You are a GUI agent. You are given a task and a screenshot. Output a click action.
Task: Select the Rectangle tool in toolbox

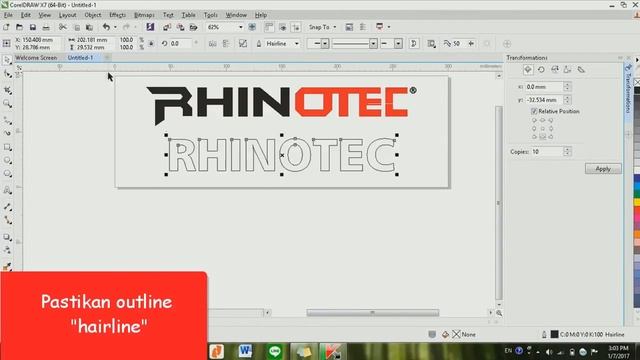[x=7, y=147]
